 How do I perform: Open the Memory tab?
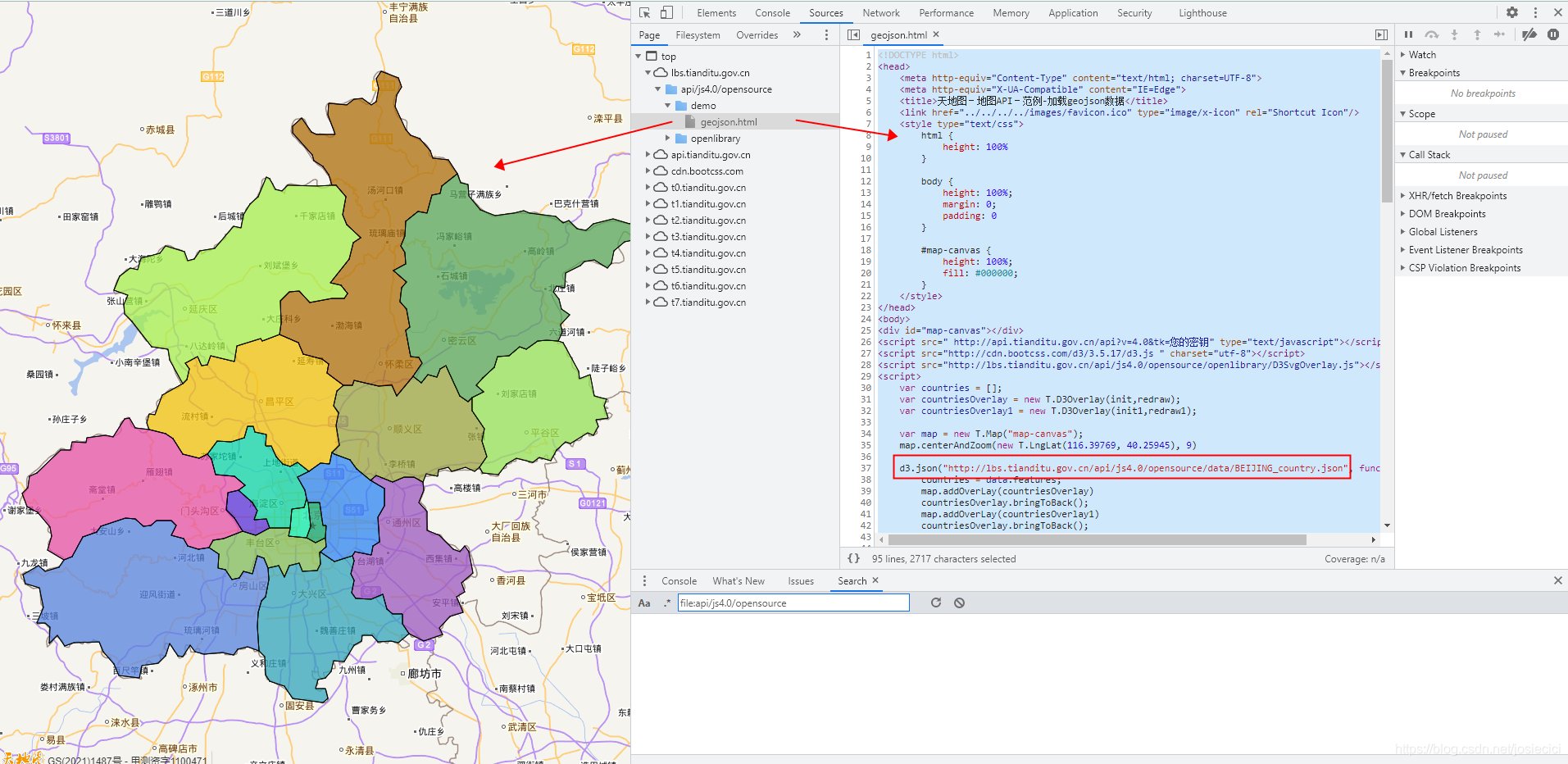pyautogui.click(x=1011, y=13)
